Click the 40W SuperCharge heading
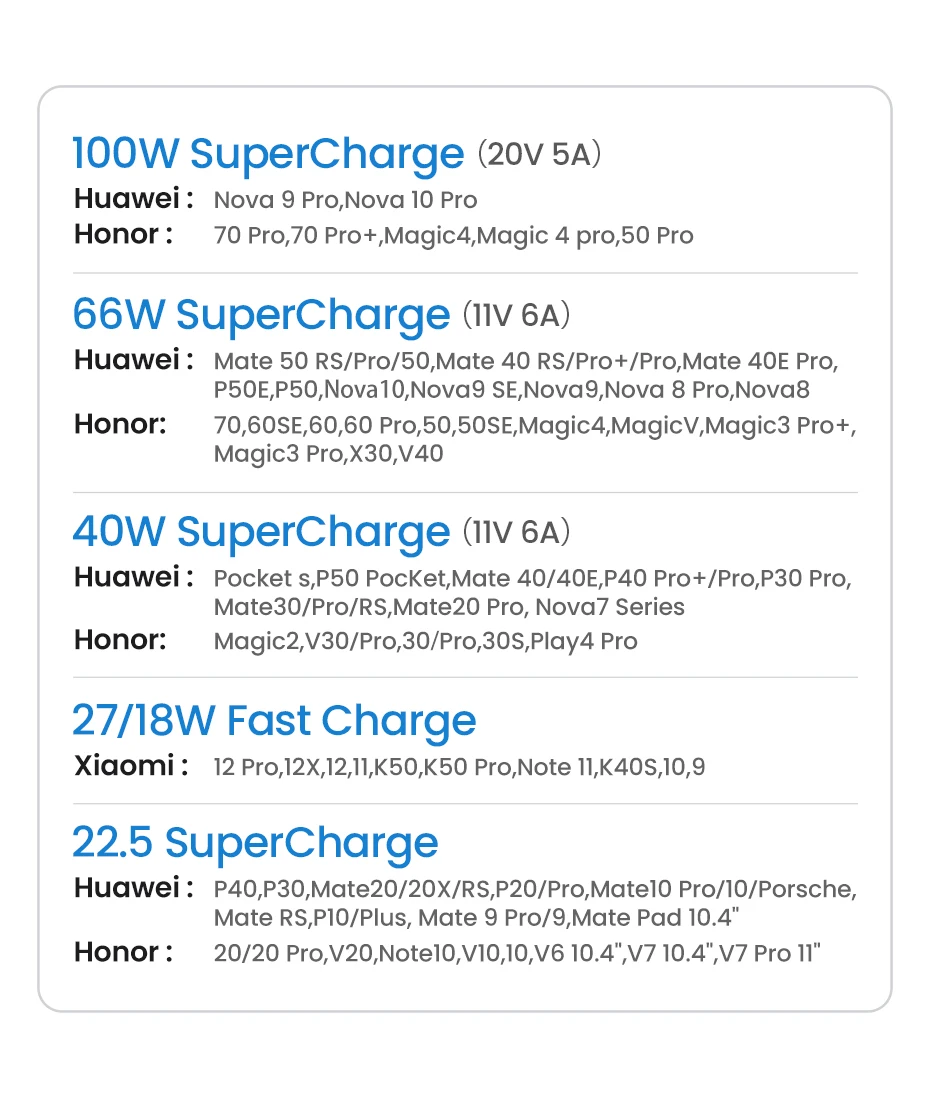The width and height of the screenshot is (930, 1103). [x=261, y=531]
